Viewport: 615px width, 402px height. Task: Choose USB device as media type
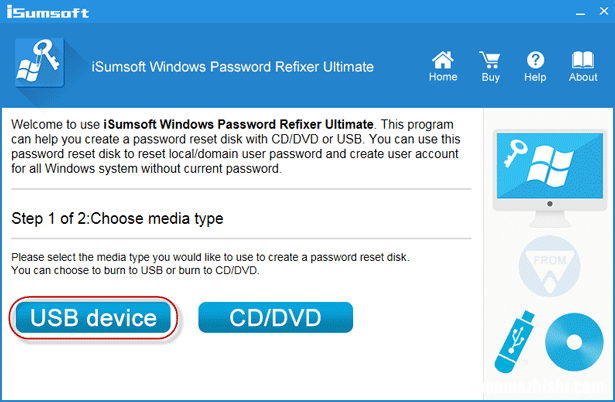[94, 318]
